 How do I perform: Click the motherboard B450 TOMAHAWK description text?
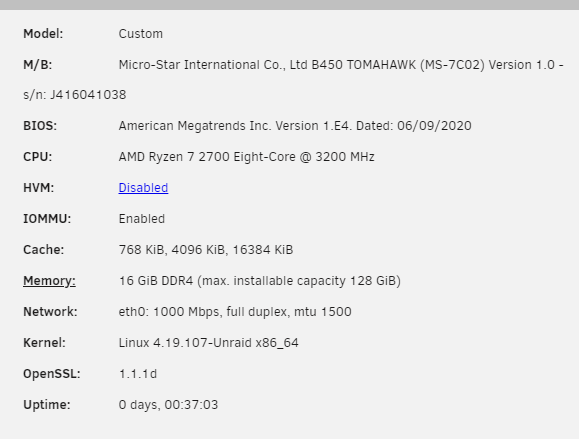[x=341, y=65]
